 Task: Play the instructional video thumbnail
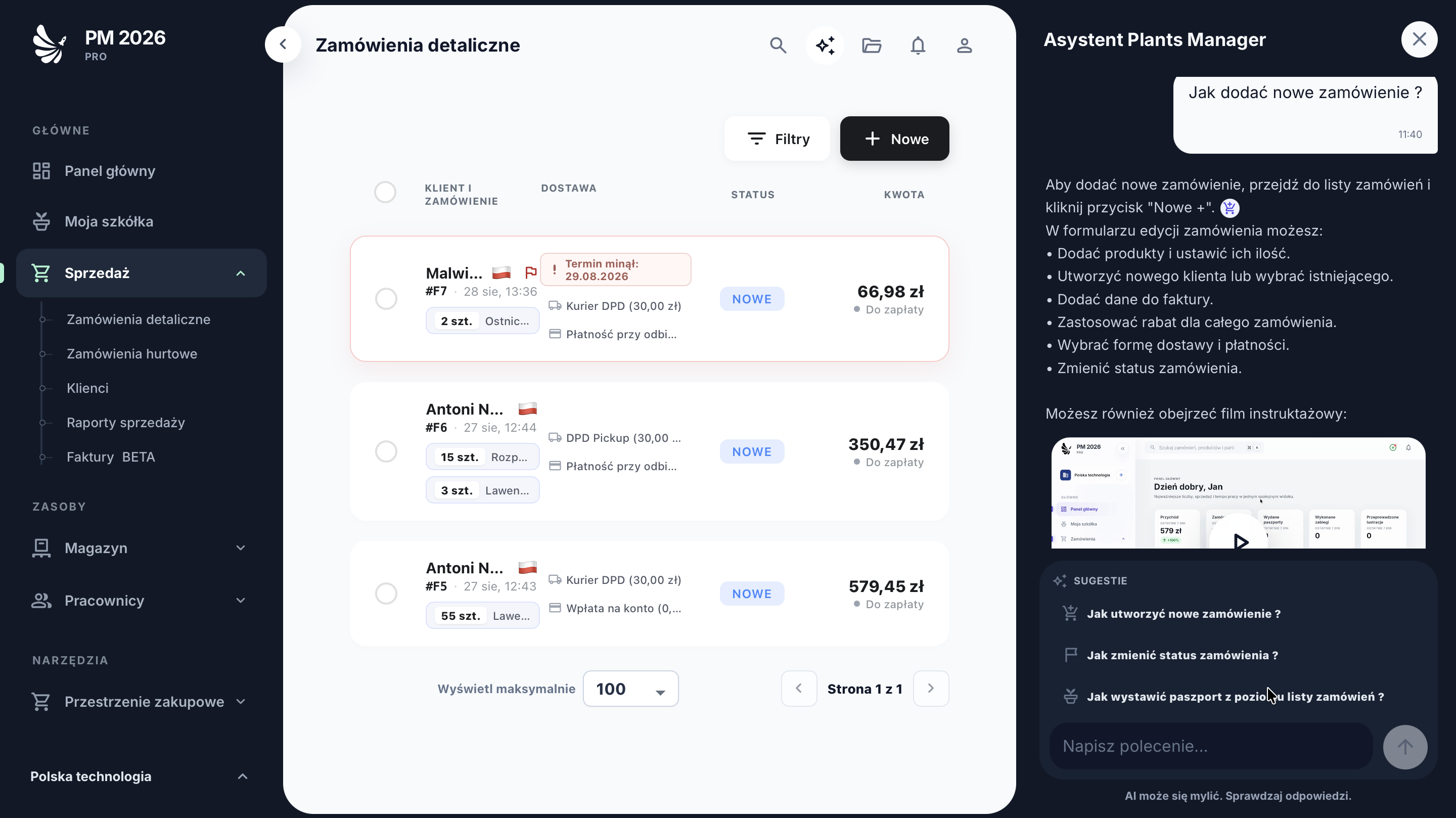point(1238,492)
